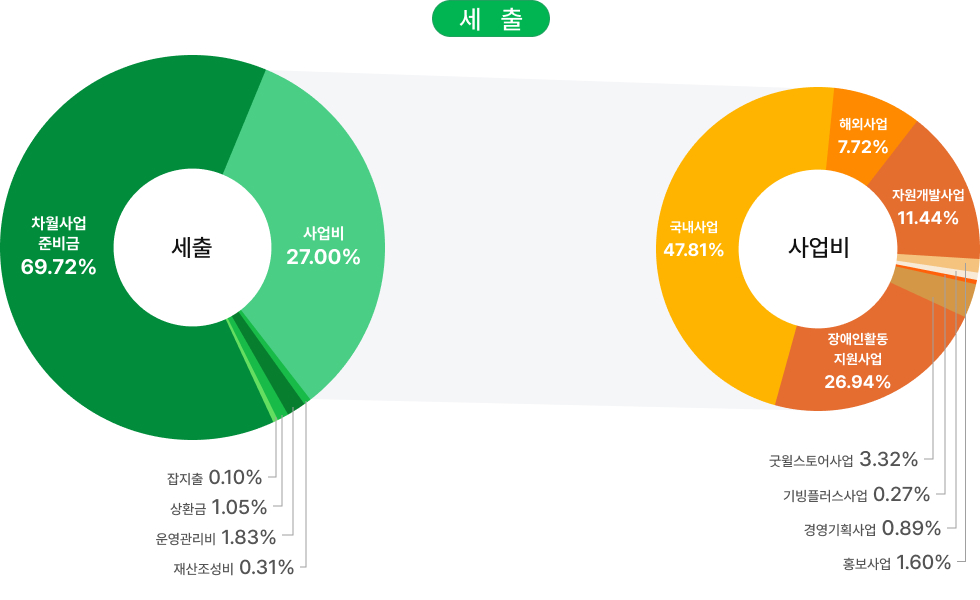Select the 차월사업 준비금 69.72% segment

[x=58, y=244]
